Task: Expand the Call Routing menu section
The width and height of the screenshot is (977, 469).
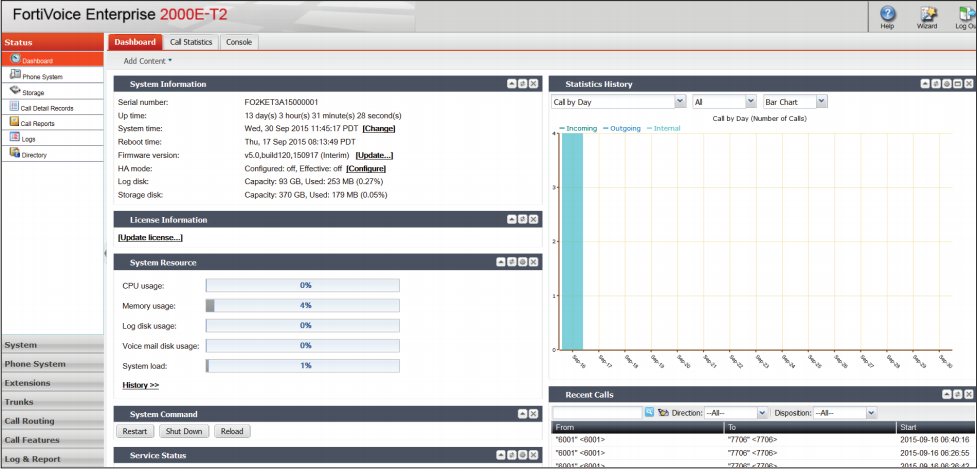Action: (52, 420)
